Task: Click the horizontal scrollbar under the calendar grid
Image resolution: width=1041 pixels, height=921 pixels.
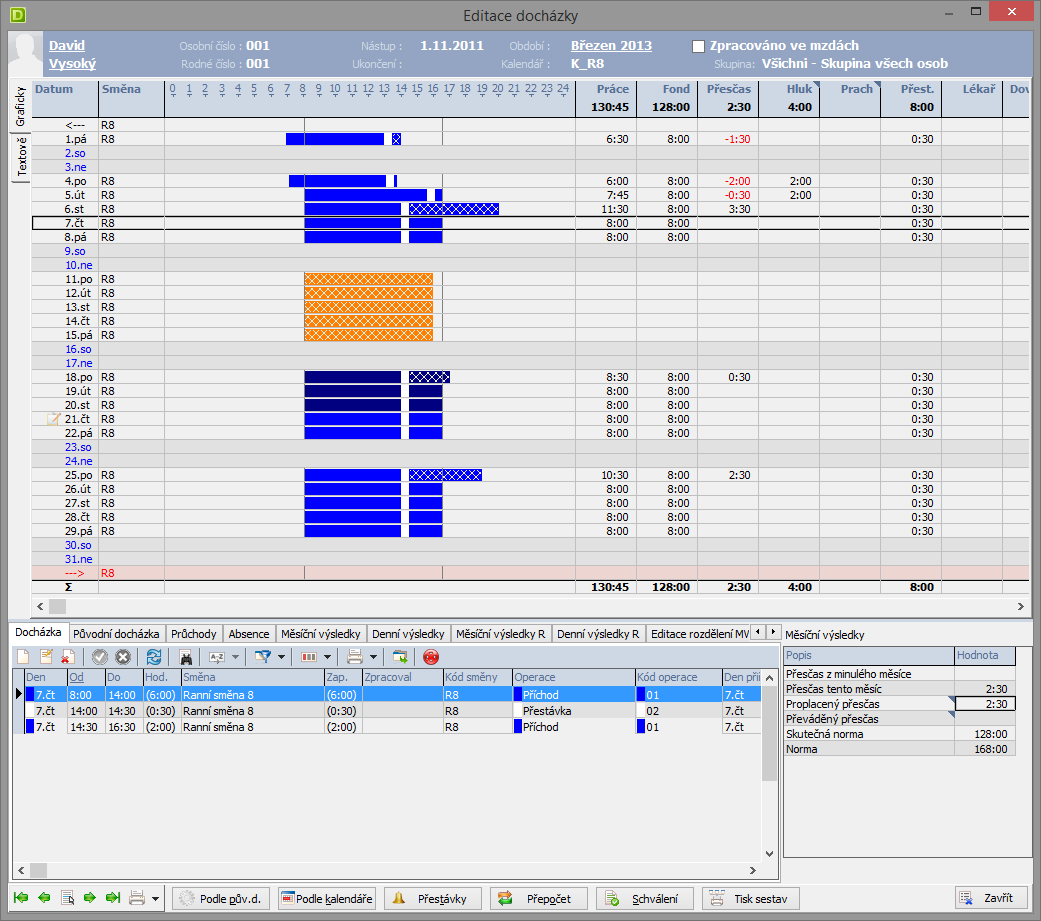Action: [530, 606]
